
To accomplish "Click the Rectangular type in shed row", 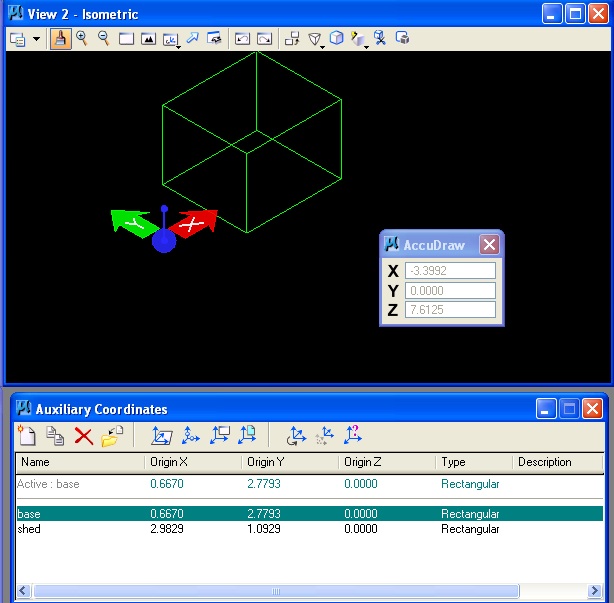I will click(x=470, y=529).
